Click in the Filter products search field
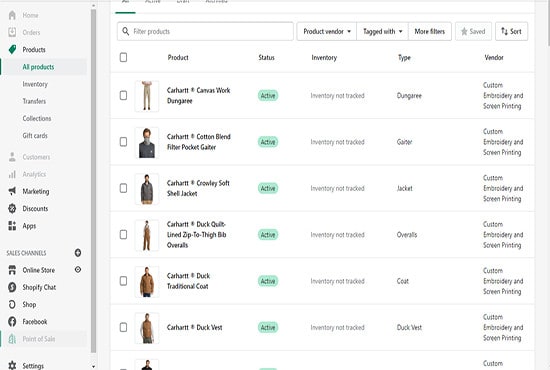This screenshot has width=550, height=370. [x=205, y=31]
